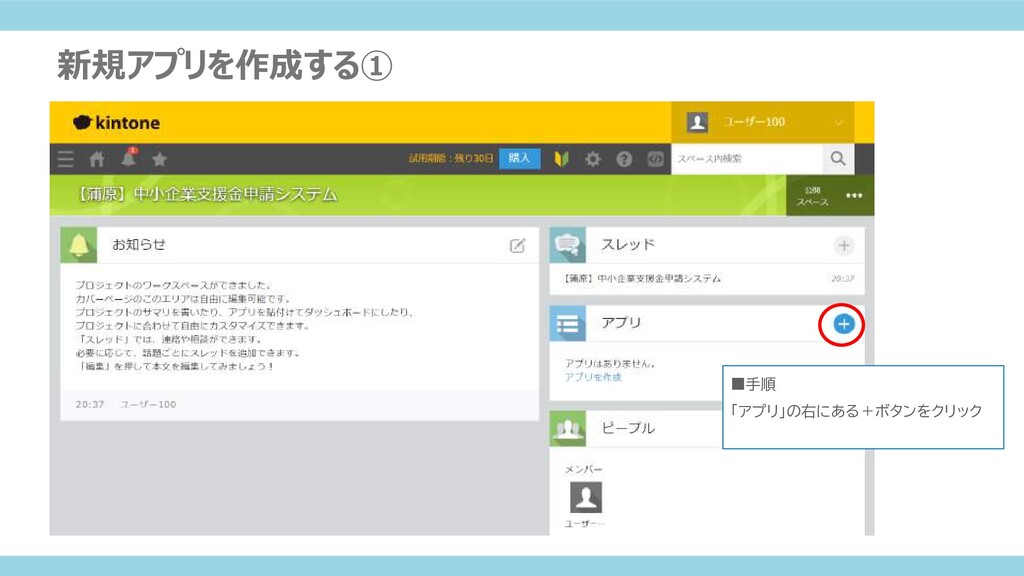Click the ユーザー100 name under announcement

[x=148, y=404]
